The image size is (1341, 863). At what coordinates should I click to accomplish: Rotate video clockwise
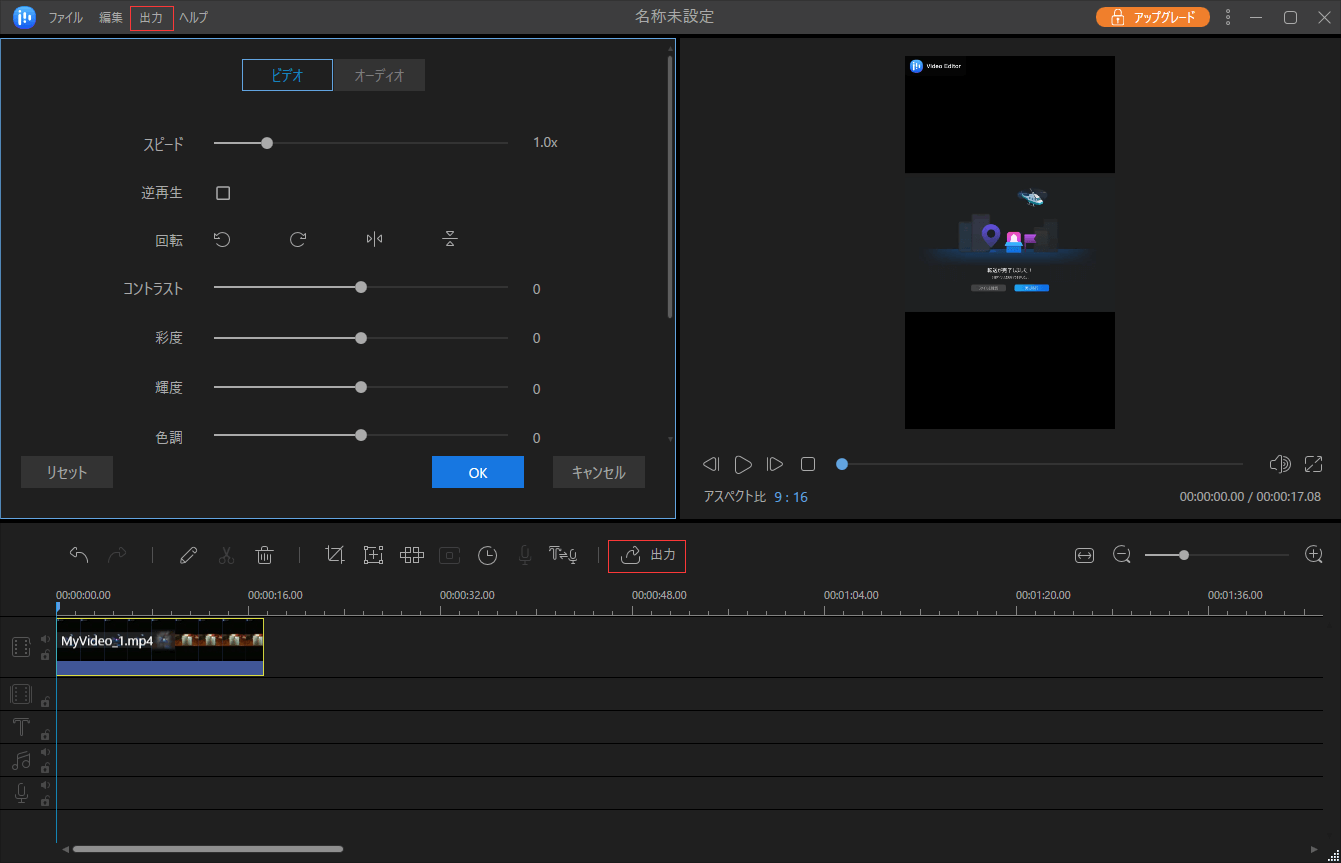[298, 239]
